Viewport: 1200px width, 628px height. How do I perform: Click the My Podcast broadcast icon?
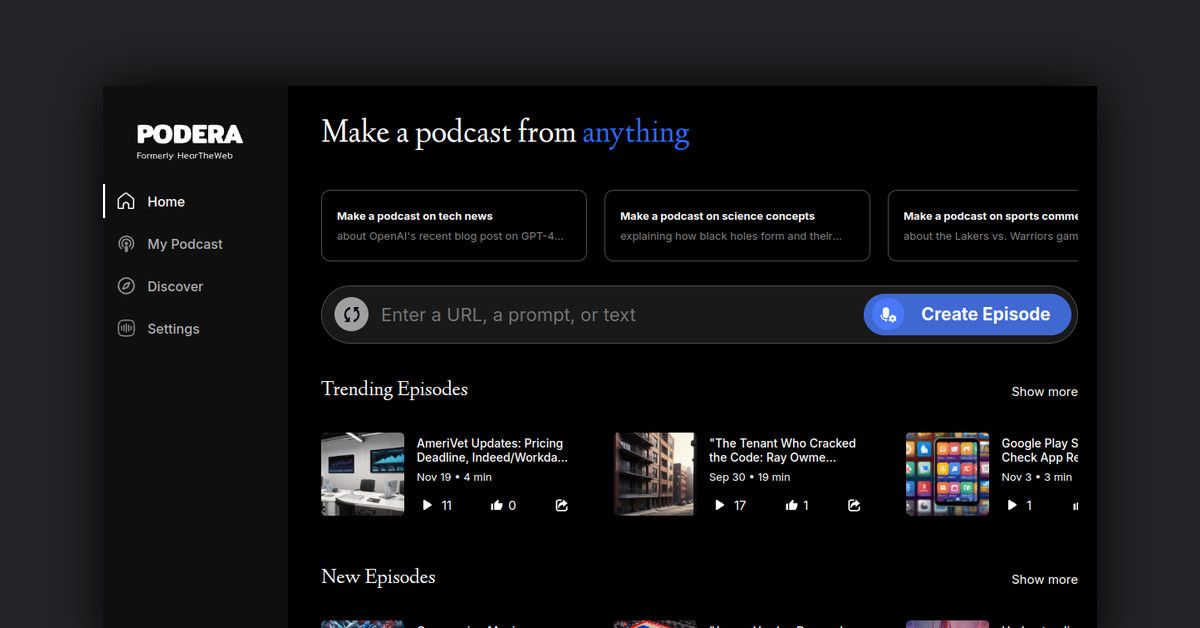(126, 244)
